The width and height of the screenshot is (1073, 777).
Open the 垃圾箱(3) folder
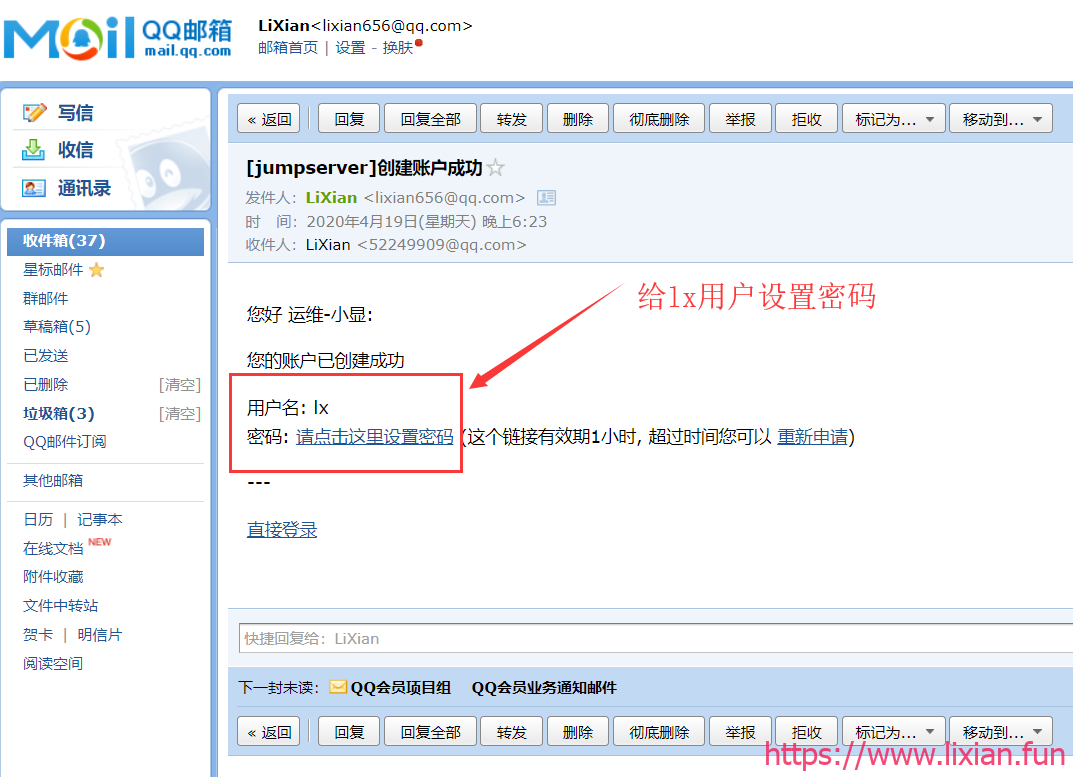pos(59,413)
